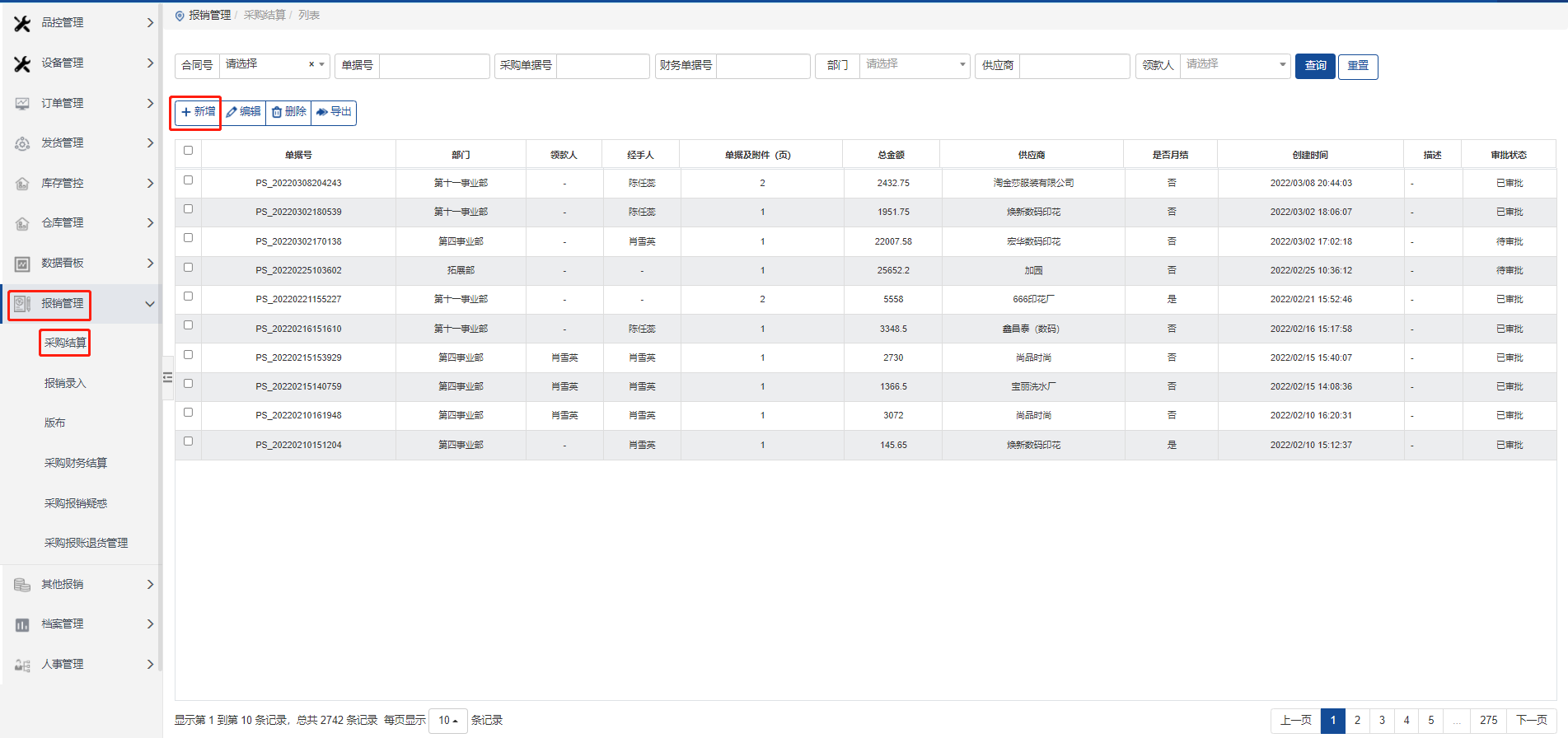Change the per-page count dropdown showing 10

[447, 721]
